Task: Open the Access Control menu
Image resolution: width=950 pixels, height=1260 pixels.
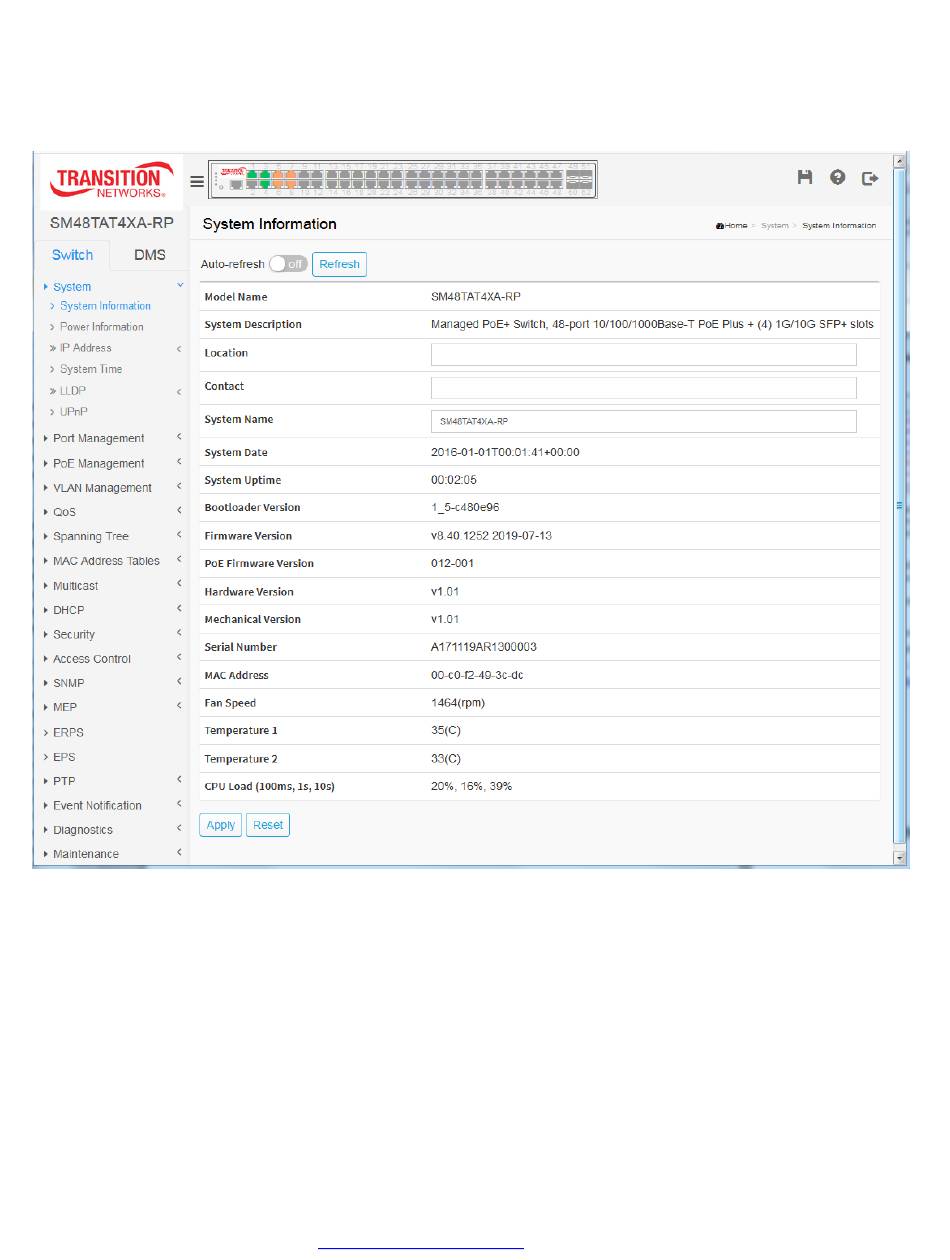Action: pyautogui.click(x=91, y=659)
